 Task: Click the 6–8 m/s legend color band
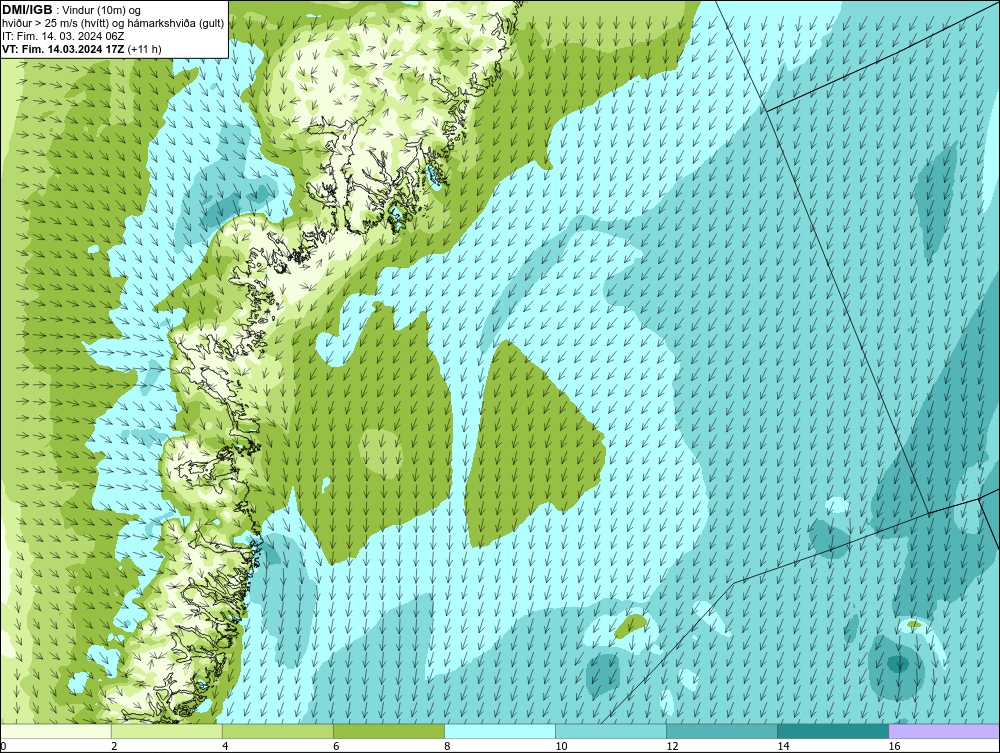[389, 731]
